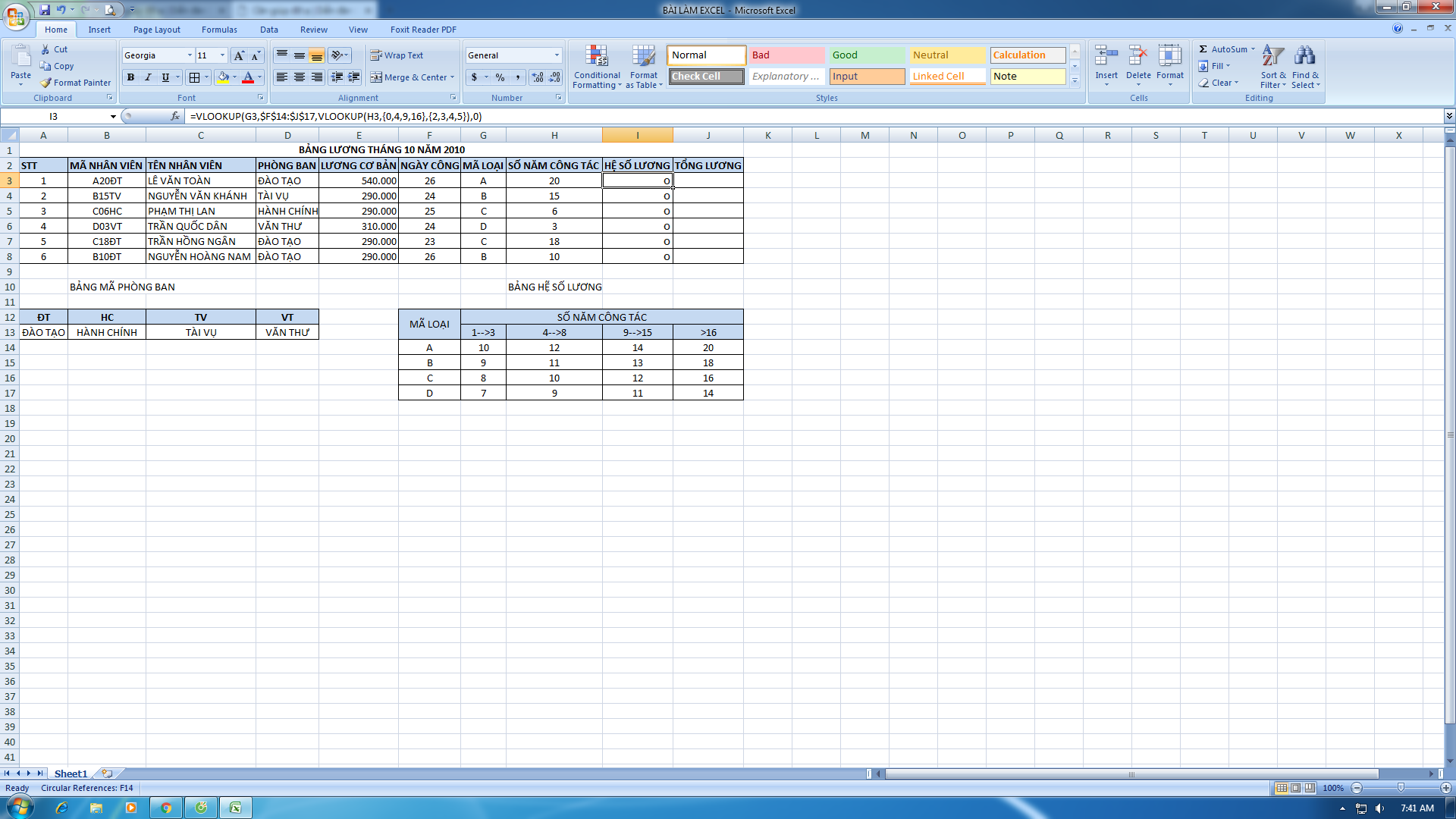Click the Format as Table icon
1456x819 pixels.
click(643, 57)
